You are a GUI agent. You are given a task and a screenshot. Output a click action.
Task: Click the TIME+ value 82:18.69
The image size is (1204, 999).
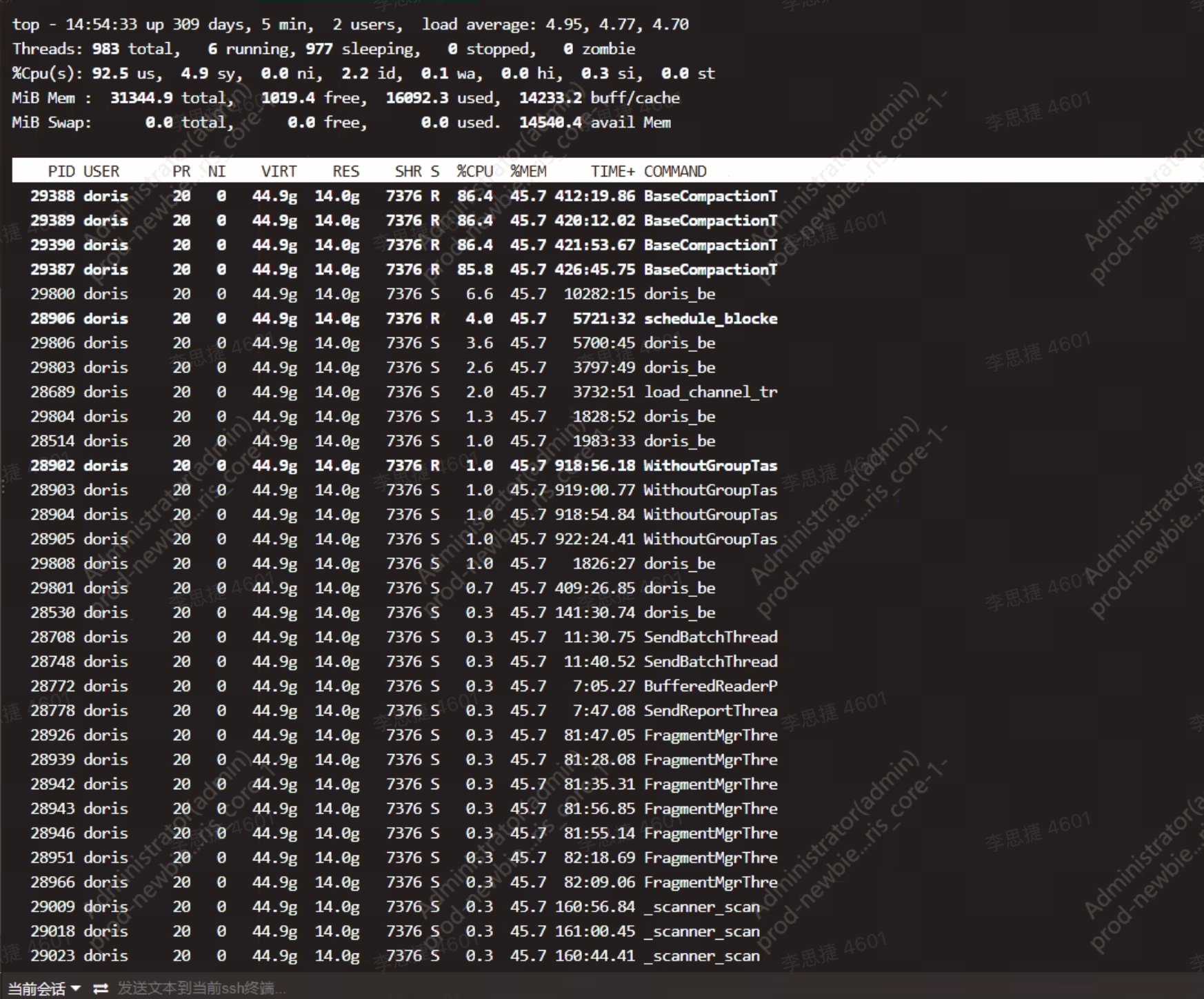coord(600,857)
